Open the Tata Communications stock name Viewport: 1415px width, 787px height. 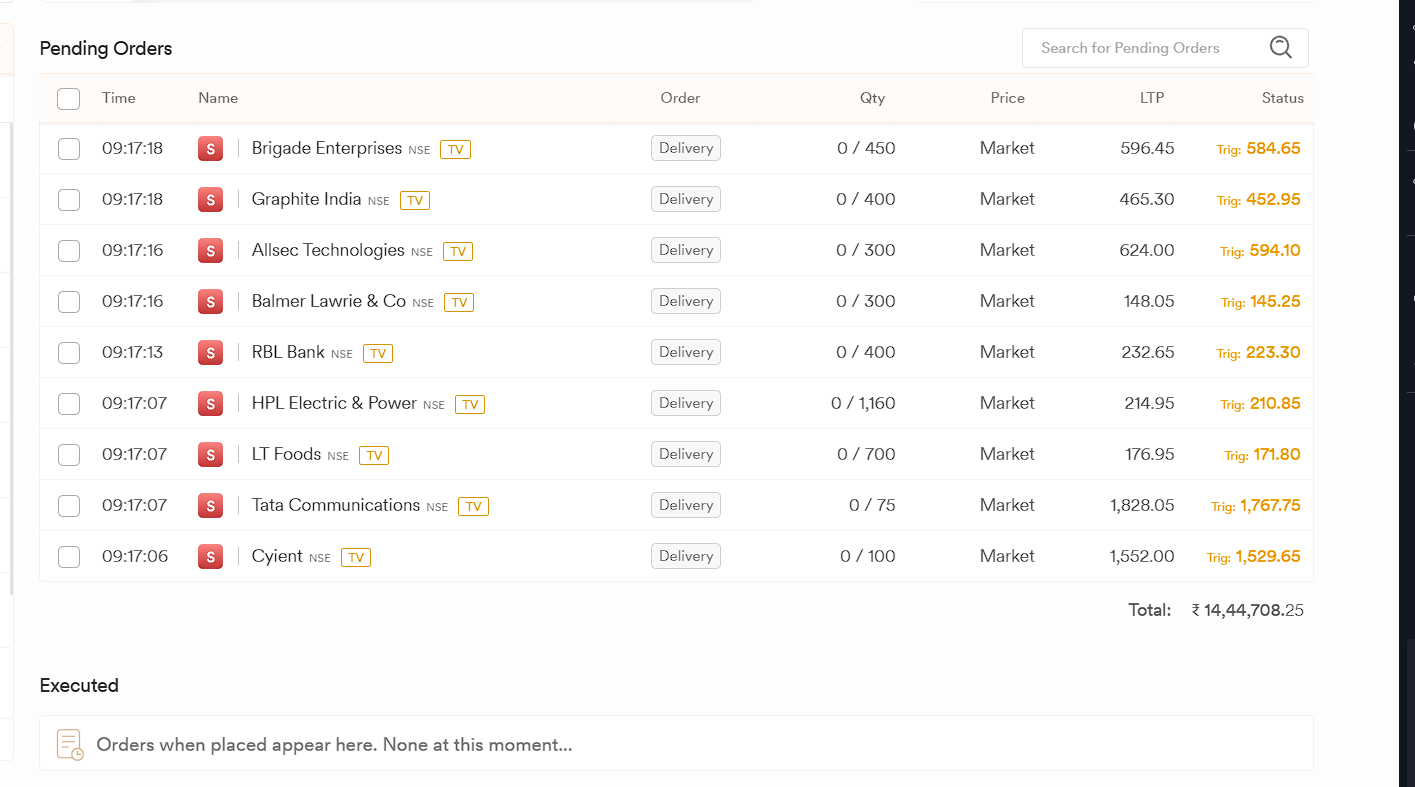tap(336, 505)
